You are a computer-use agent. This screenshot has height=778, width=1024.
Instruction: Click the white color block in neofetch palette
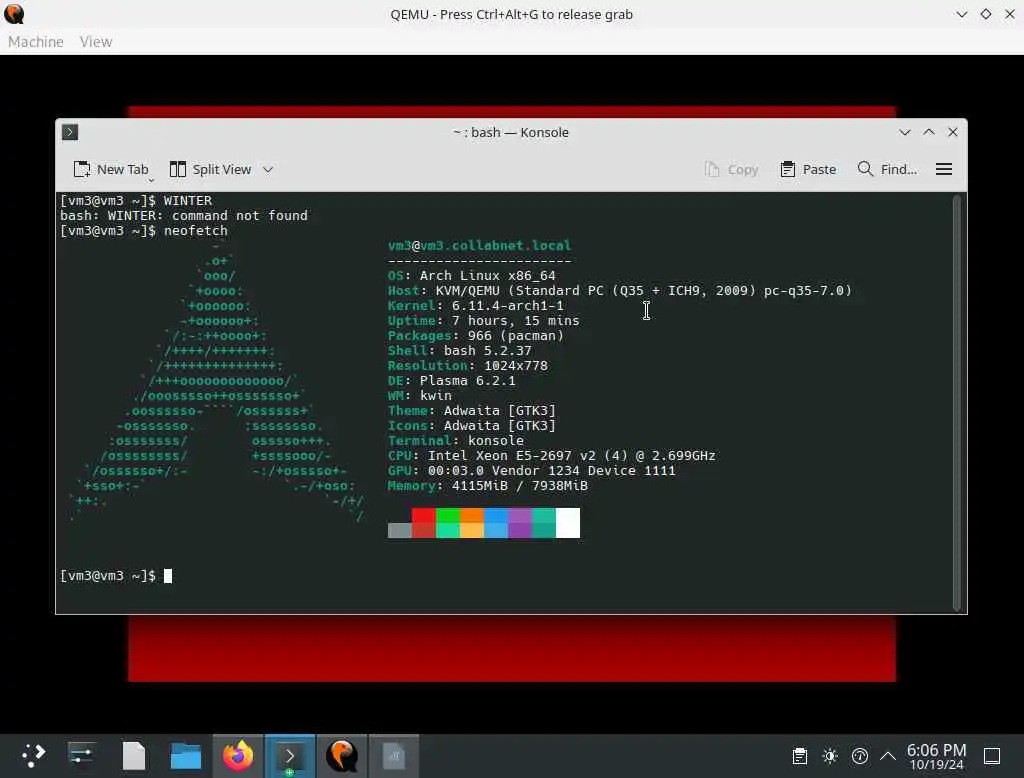568,523
